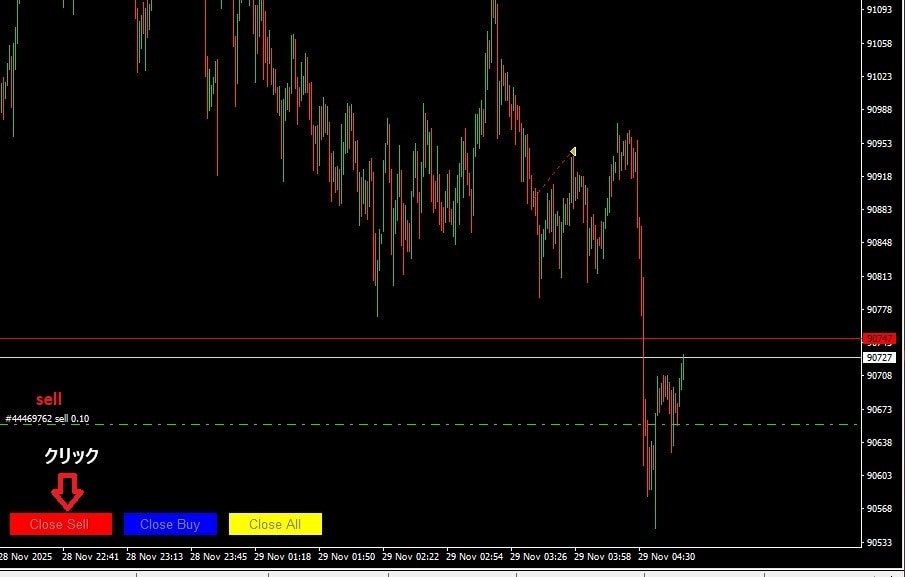Click the 29 Nov 01:50 time label

click(x=346, y=557)
